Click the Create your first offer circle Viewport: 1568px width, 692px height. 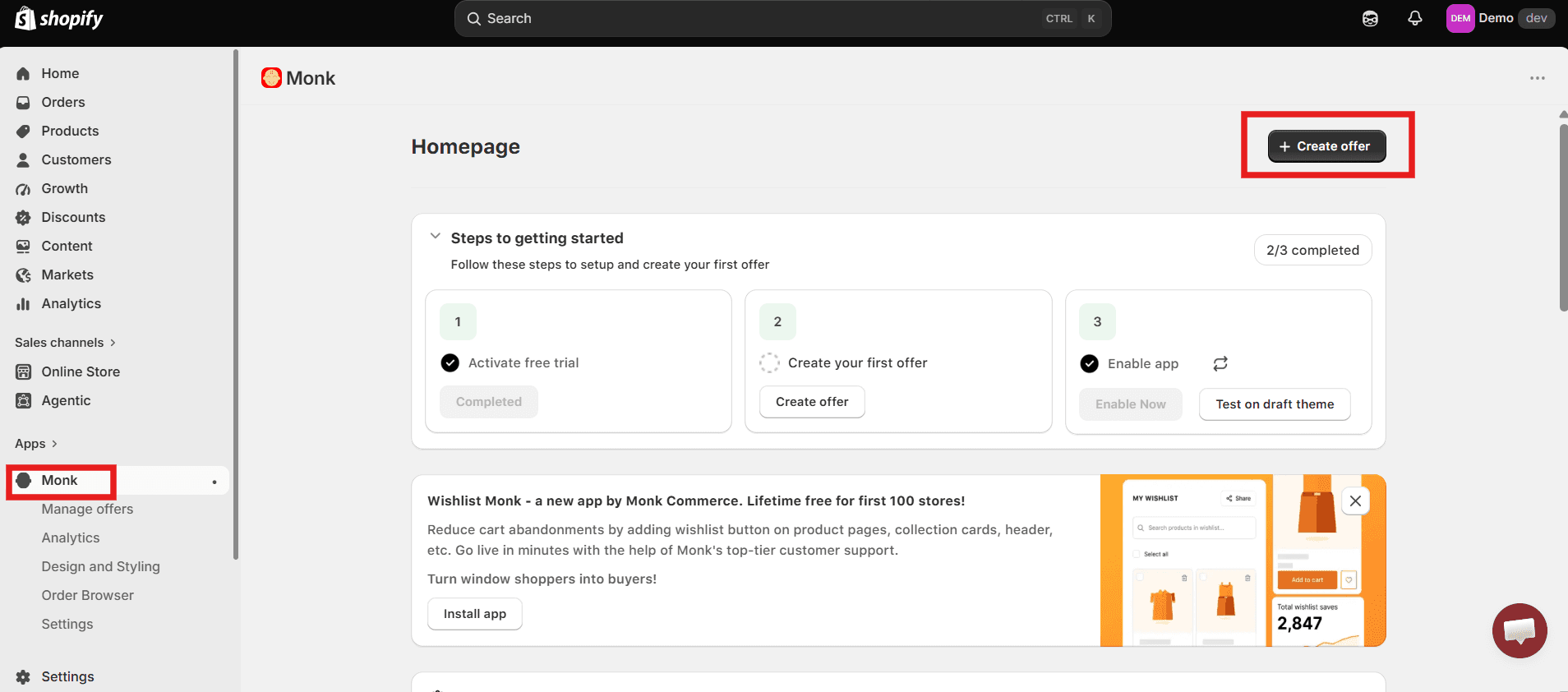[769, 362]
